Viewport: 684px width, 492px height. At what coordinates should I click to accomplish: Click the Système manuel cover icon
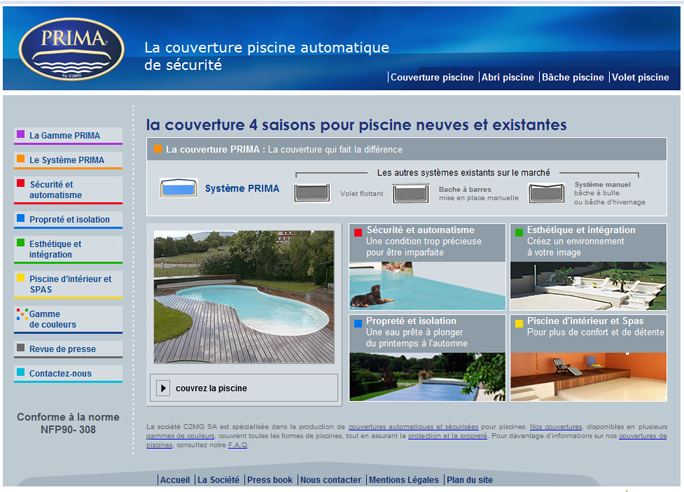click(546, 193)
